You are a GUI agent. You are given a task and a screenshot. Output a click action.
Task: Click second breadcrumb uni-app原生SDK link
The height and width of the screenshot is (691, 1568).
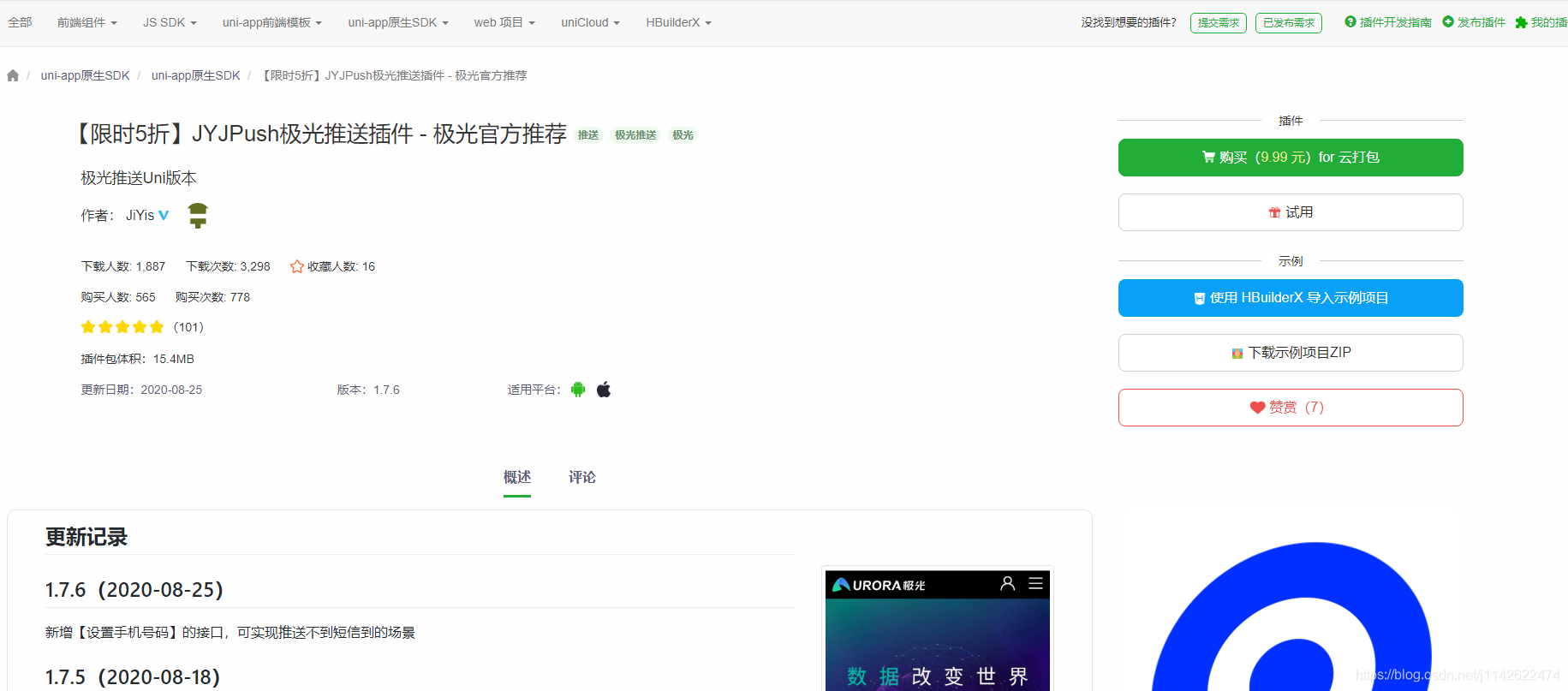tap(196, 75)
